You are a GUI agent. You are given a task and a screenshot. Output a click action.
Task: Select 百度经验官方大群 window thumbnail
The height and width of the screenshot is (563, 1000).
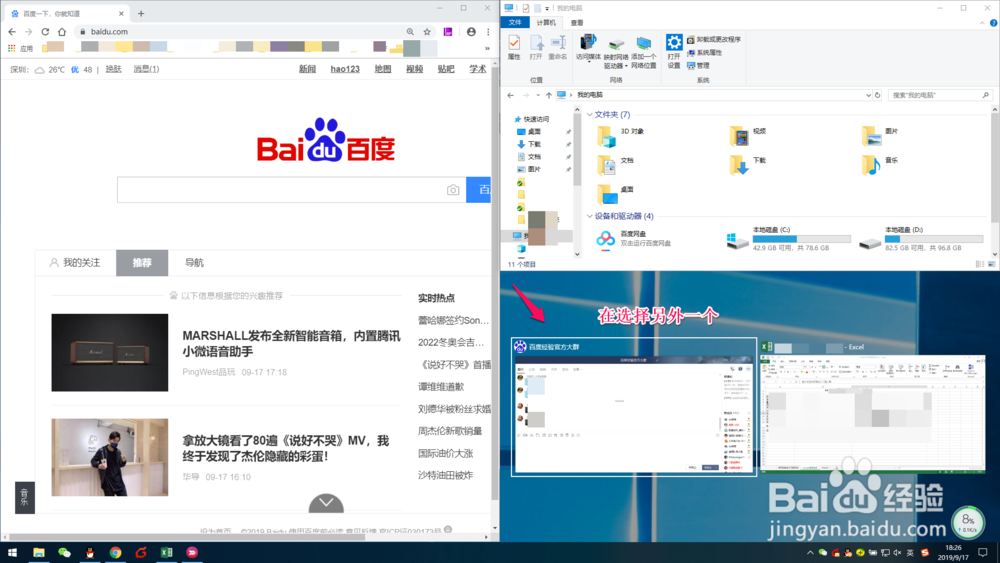(x=634, y=407)
